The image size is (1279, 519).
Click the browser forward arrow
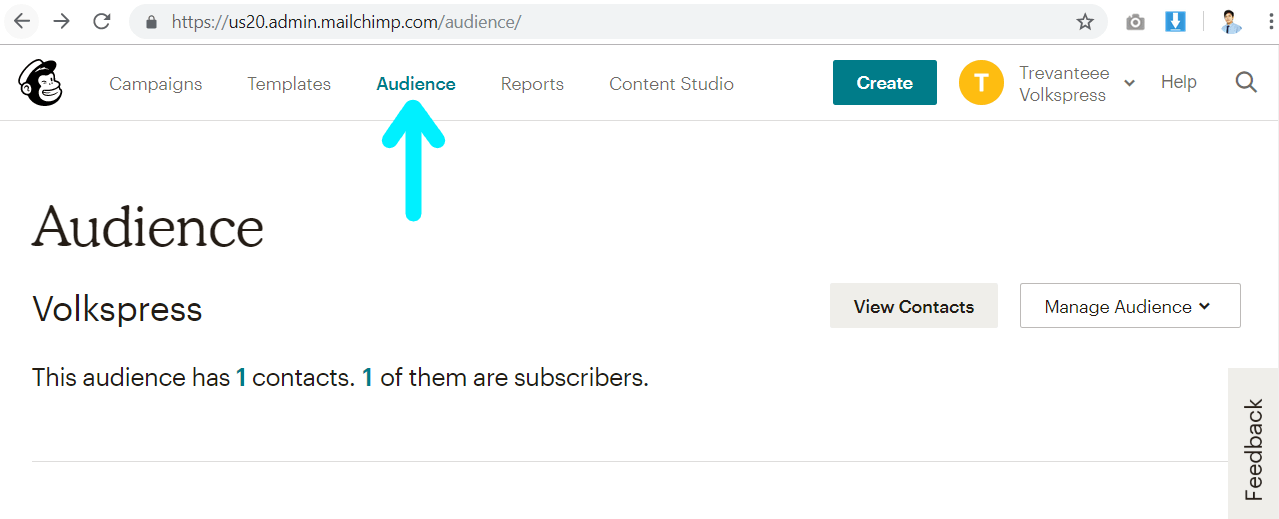(x=61, y=21)
